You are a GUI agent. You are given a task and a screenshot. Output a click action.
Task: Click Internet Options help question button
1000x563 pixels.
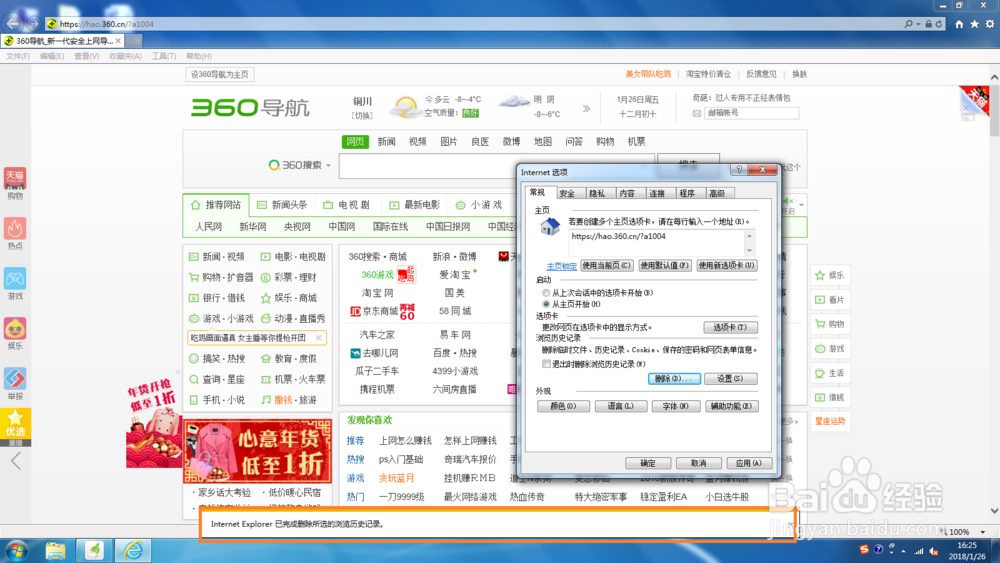[x=739, y=170]
